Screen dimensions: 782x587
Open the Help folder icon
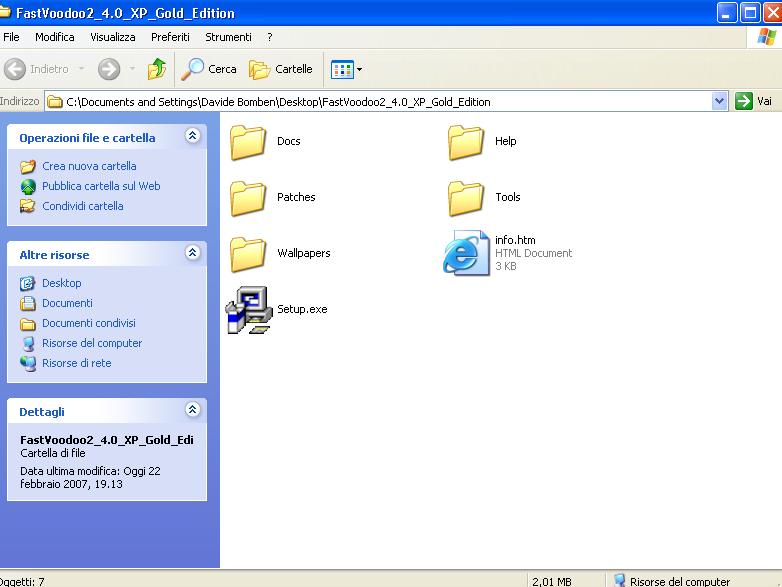click(466, 143)
